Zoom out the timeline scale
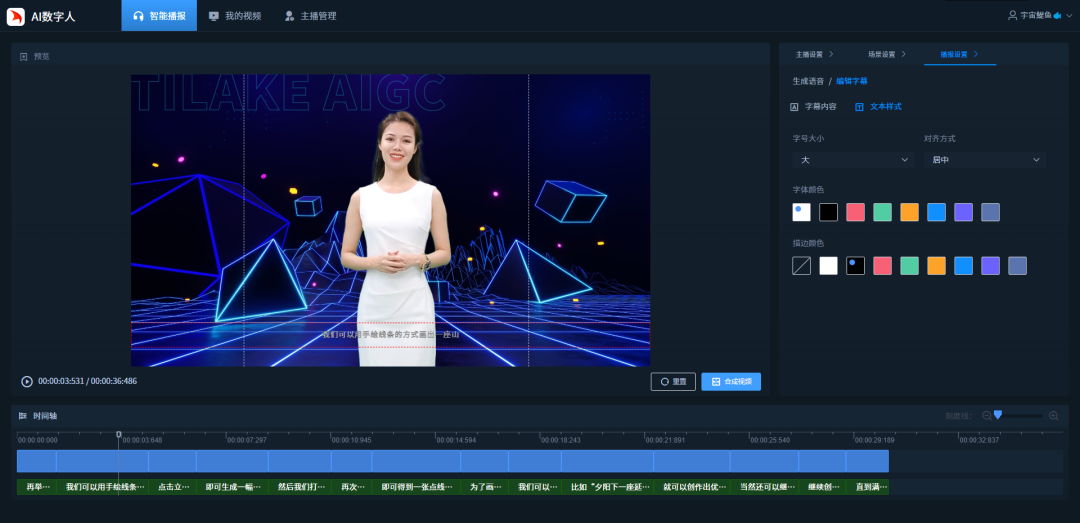This screenshot has width=1080, height=523. [987, 416]
